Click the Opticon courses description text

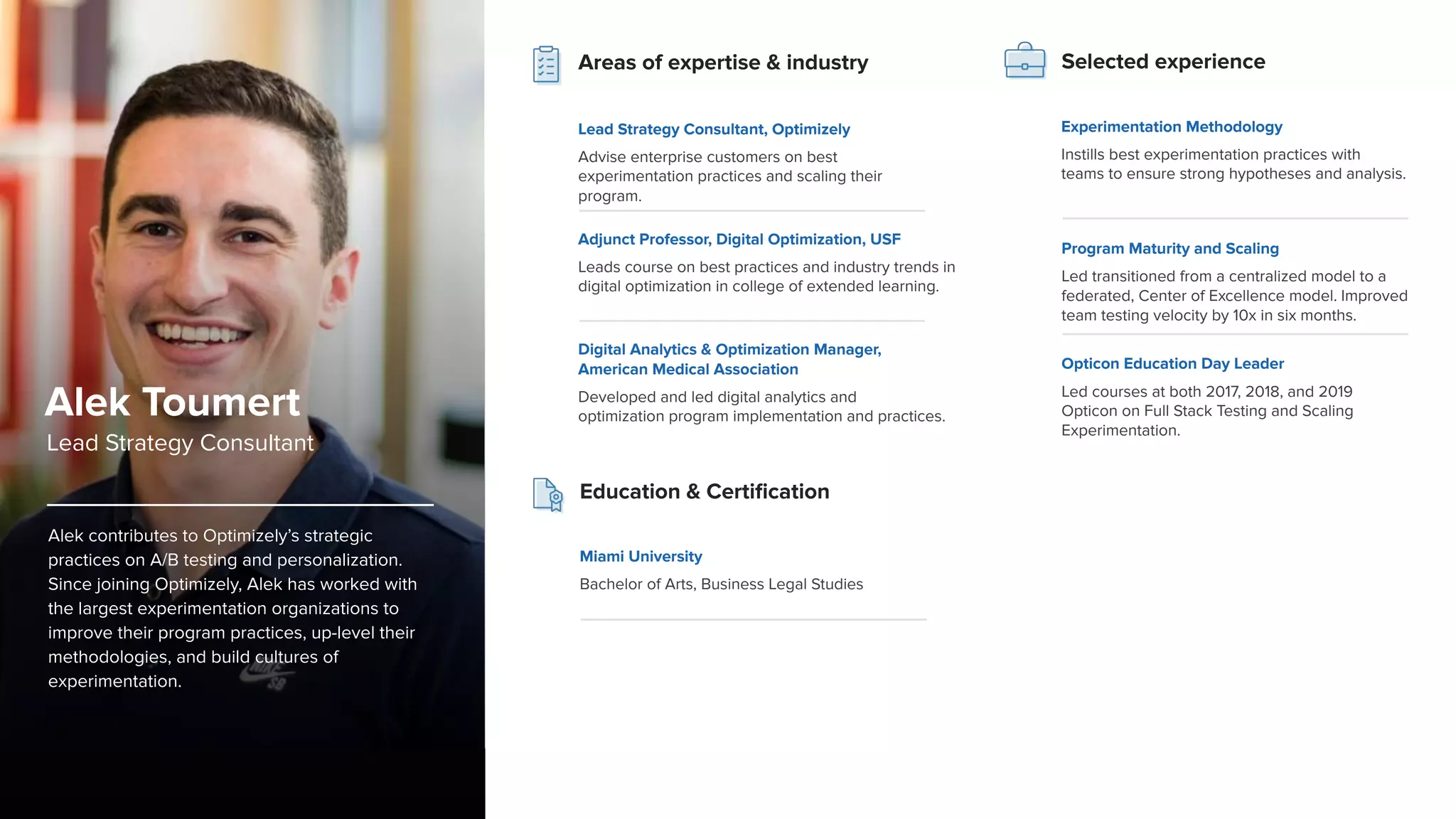1206,411
